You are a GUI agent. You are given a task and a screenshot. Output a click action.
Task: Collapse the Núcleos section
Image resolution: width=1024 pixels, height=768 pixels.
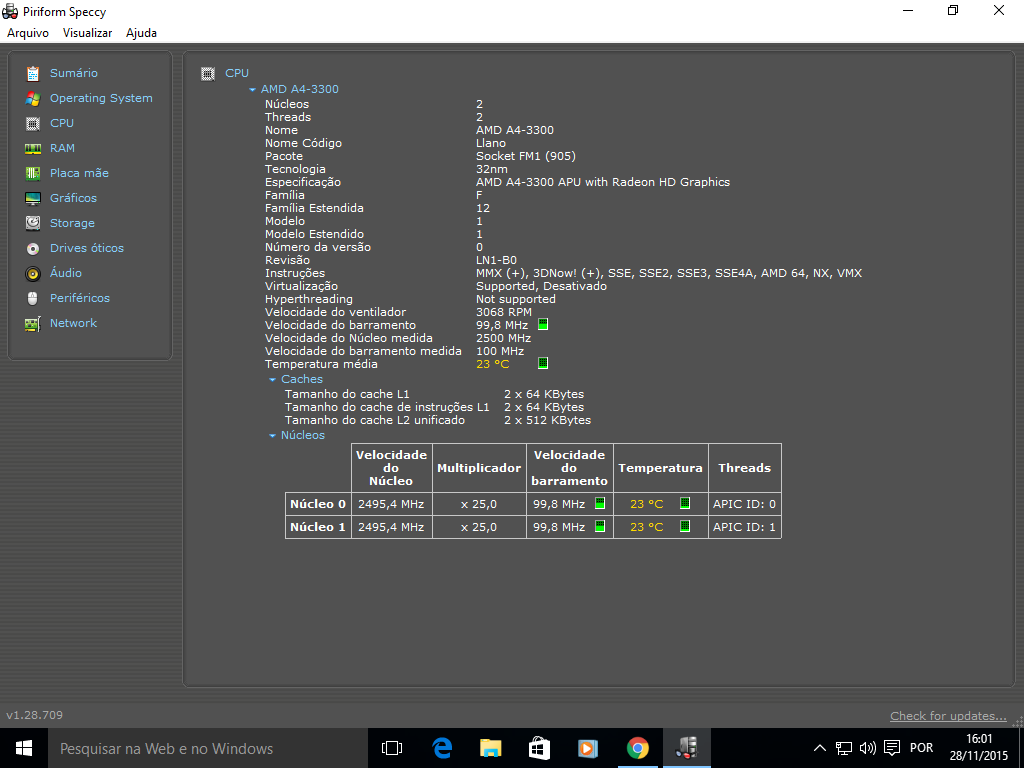(x=272, y=436)
